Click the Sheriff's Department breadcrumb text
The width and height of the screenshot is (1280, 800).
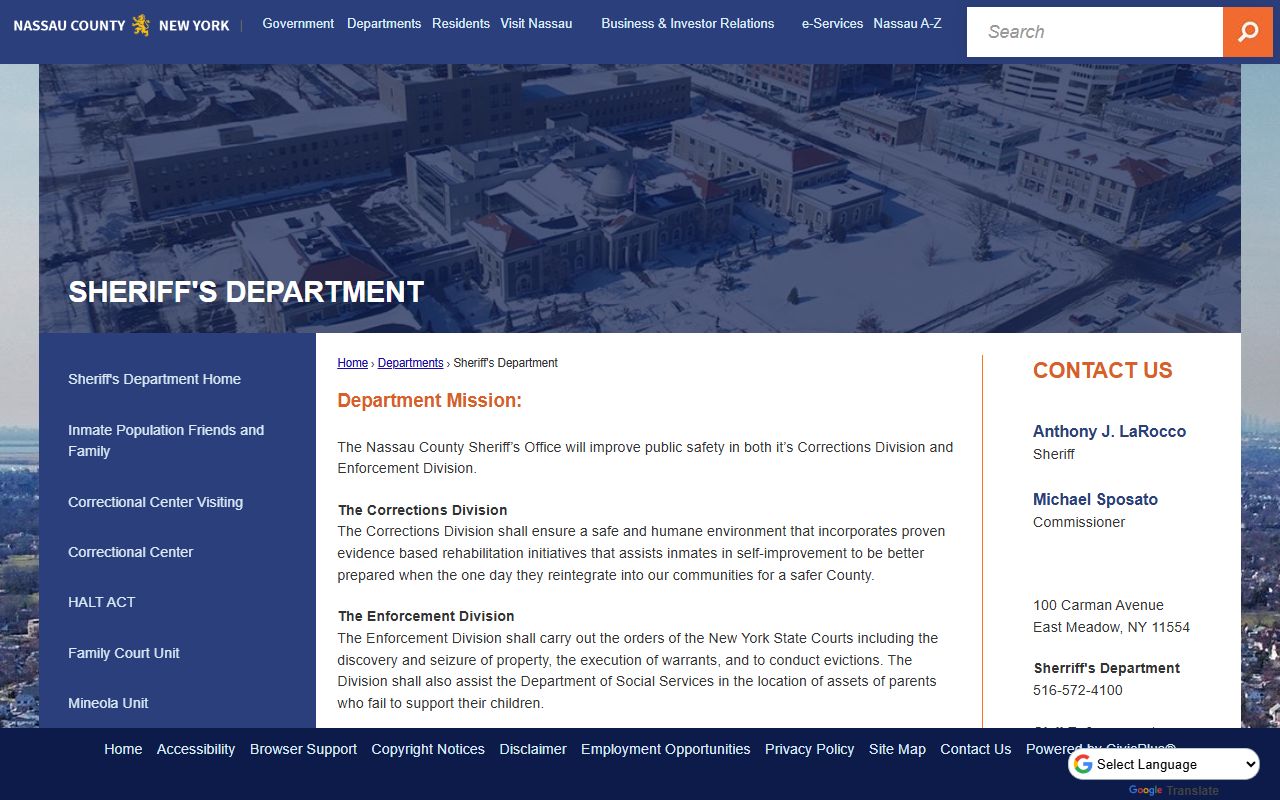(505, 363)
